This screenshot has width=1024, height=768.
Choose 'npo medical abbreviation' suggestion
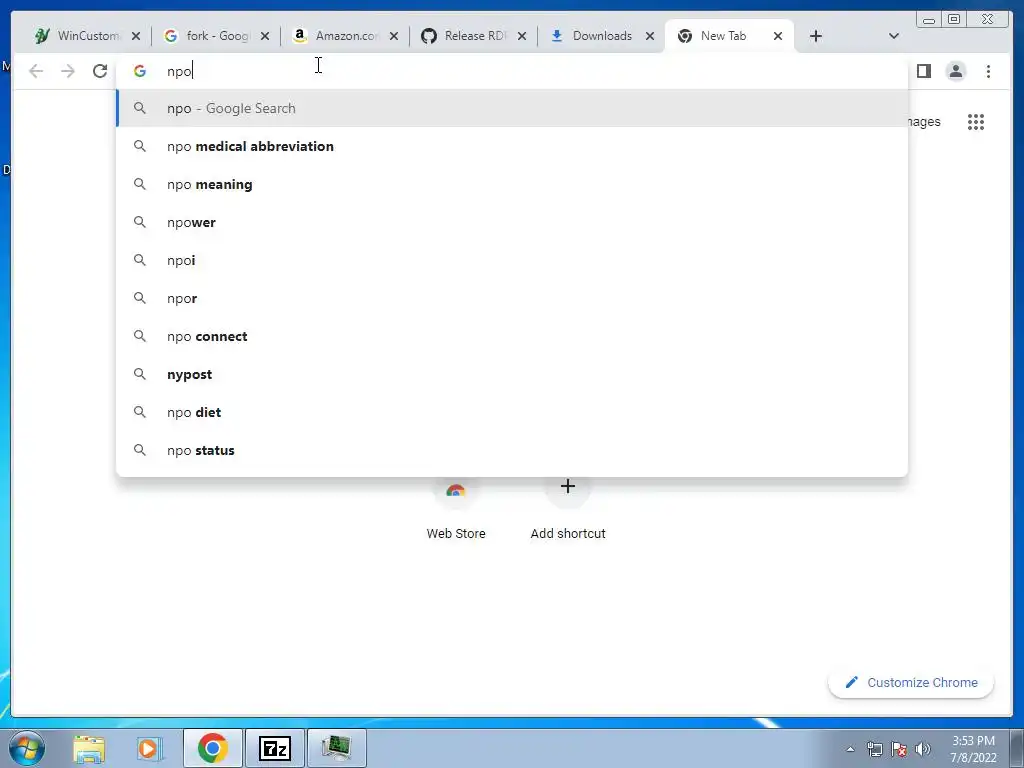512,146
